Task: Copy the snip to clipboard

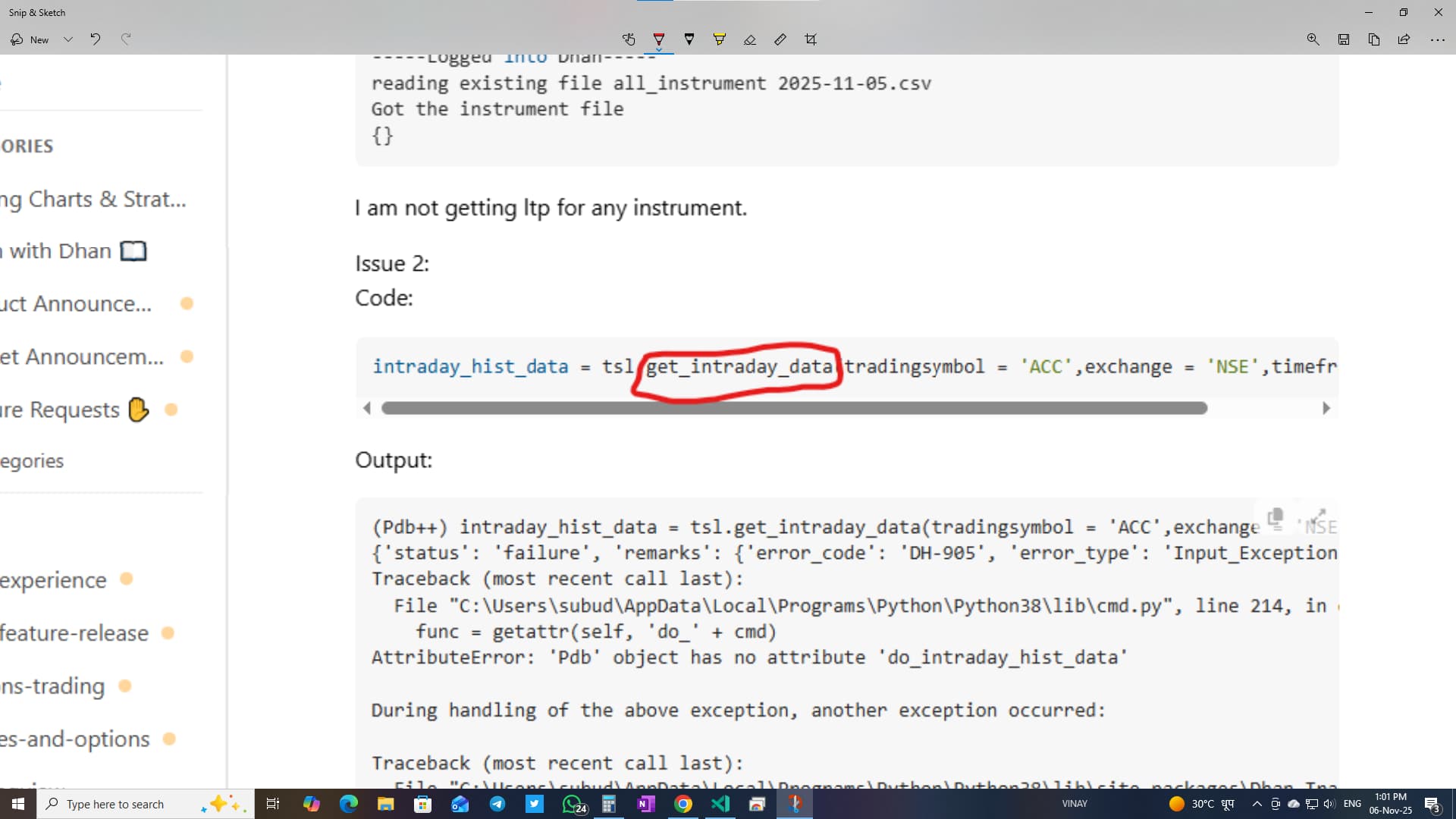Action: coord(1373,39)
